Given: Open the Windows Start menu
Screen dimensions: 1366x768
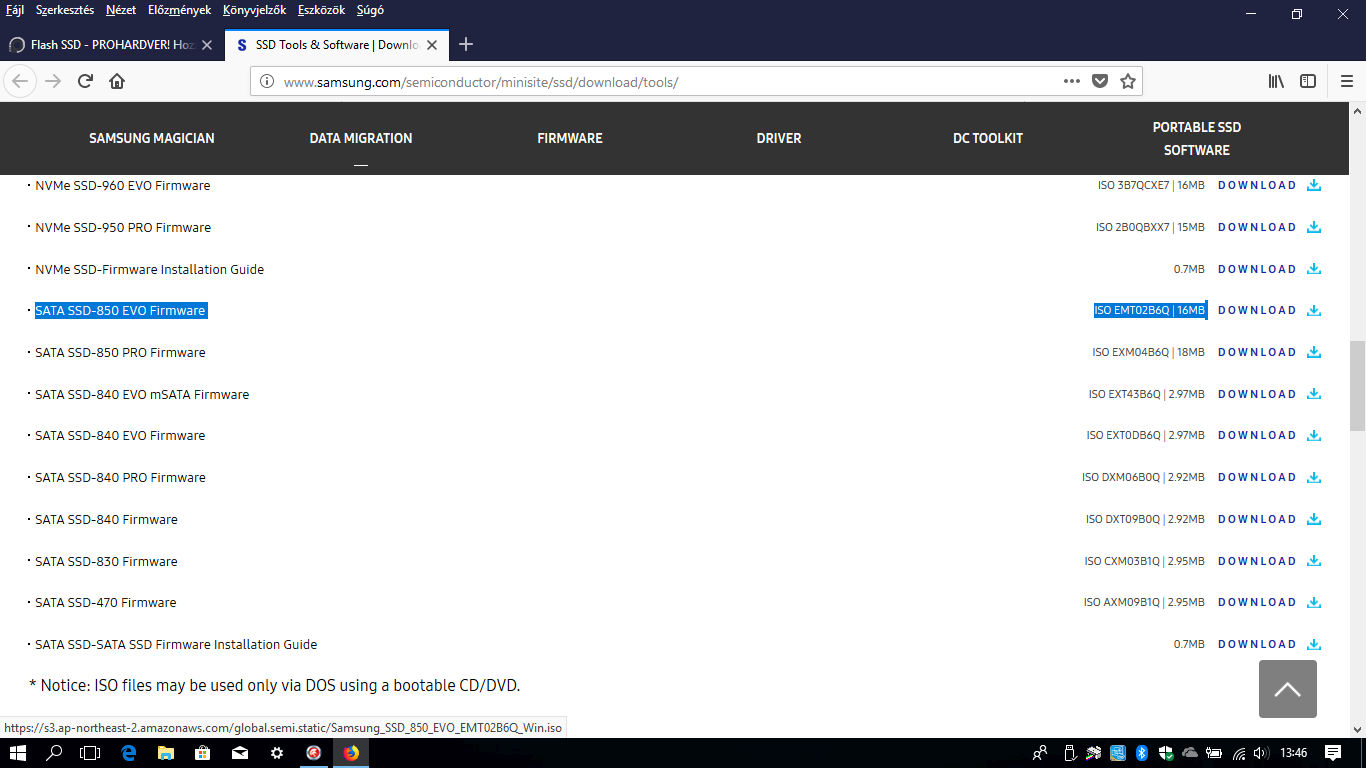Looking at the screenshot, I should pos(18,753).
